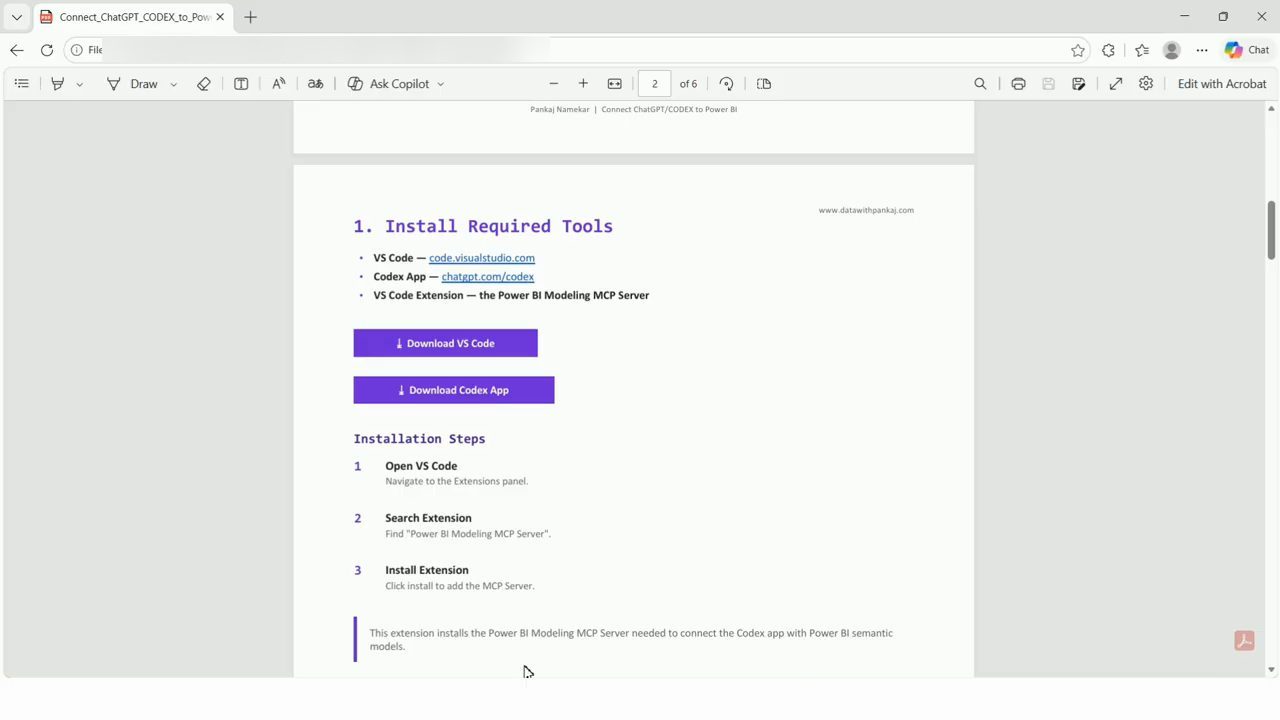Screen dimensions: 1280x720
Task: Start Read aloud for the PDF
Action: point(279,84)
